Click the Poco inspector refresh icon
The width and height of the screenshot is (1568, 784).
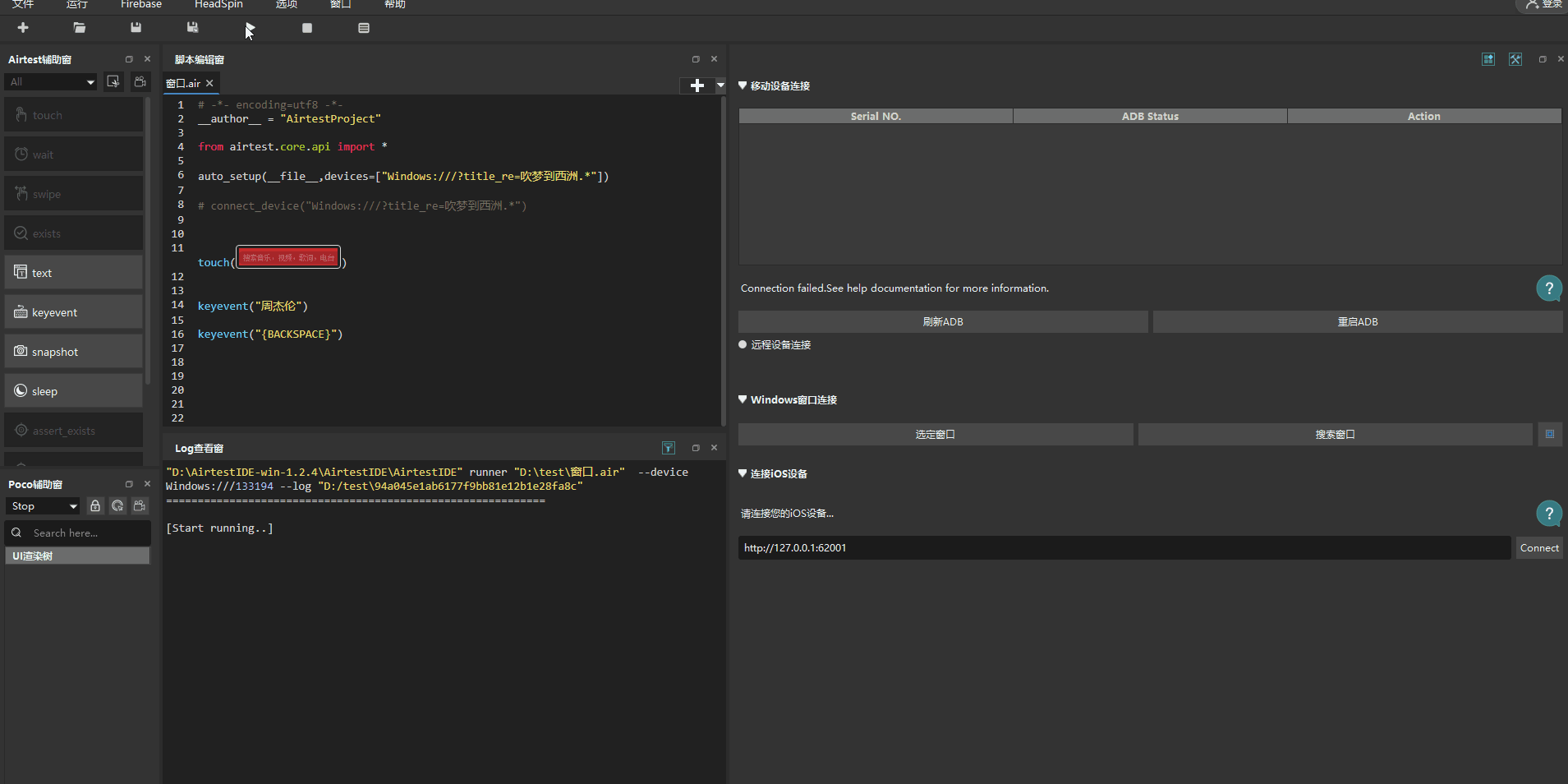117,506
